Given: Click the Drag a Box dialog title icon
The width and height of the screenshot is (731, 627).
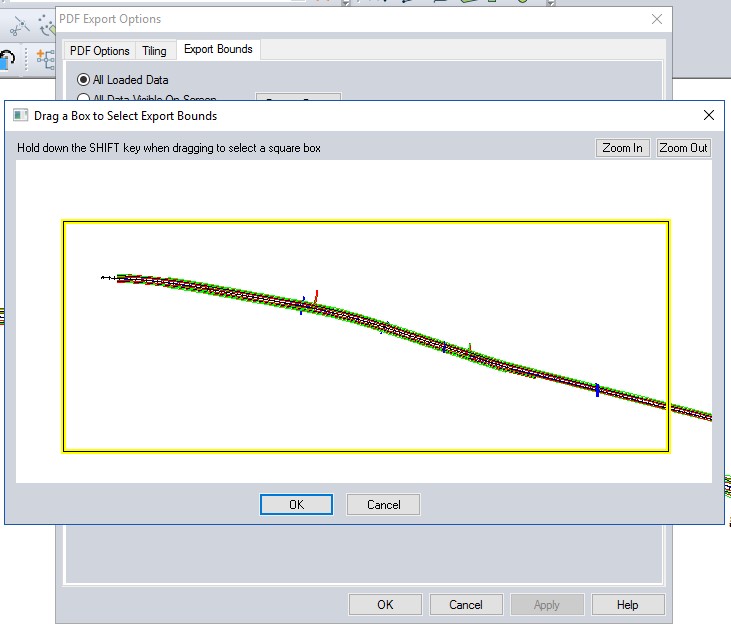Looking at the screenshot, I should [21, 115].
